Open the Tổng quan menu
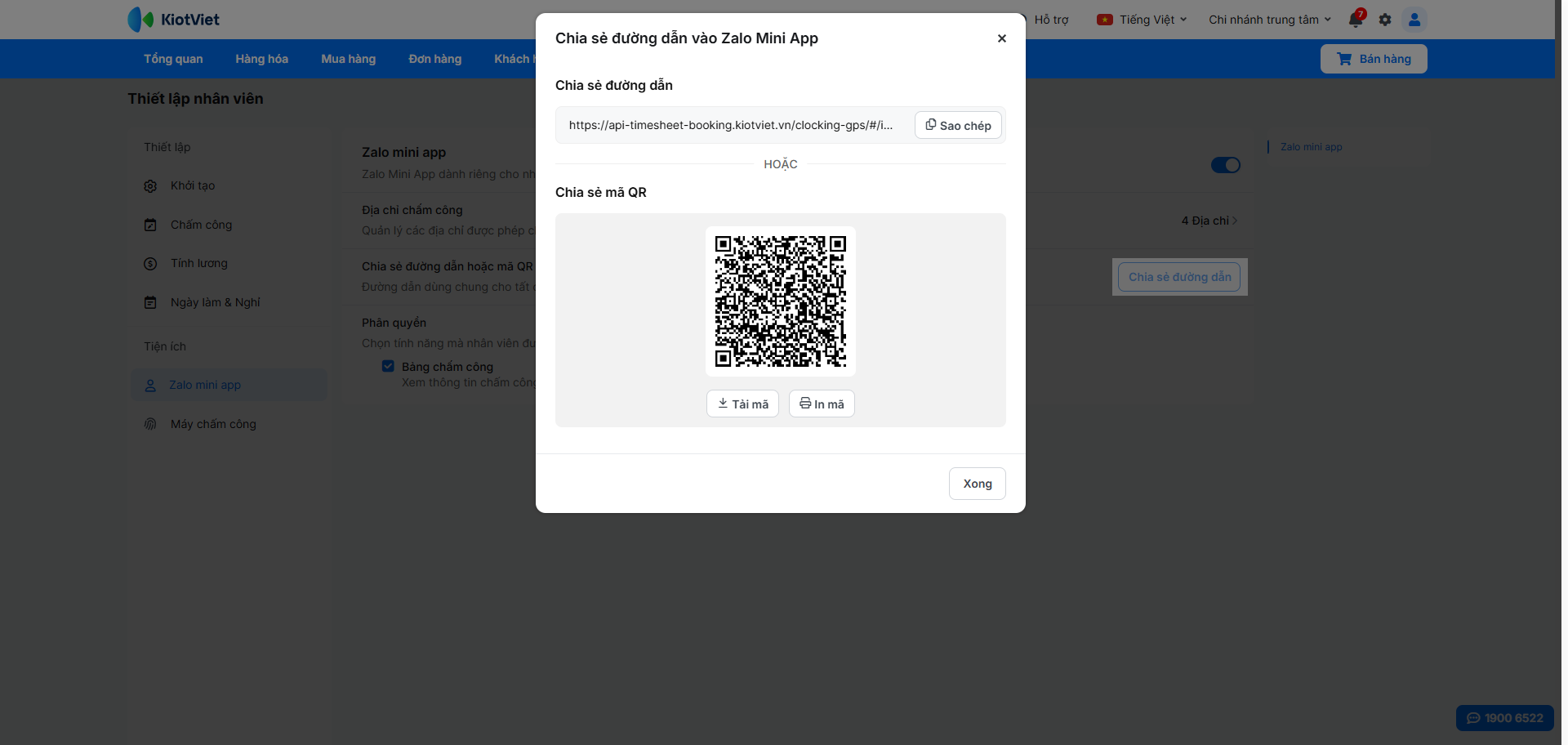Screen dimensions: 1568x745 (x=173, y=59)
